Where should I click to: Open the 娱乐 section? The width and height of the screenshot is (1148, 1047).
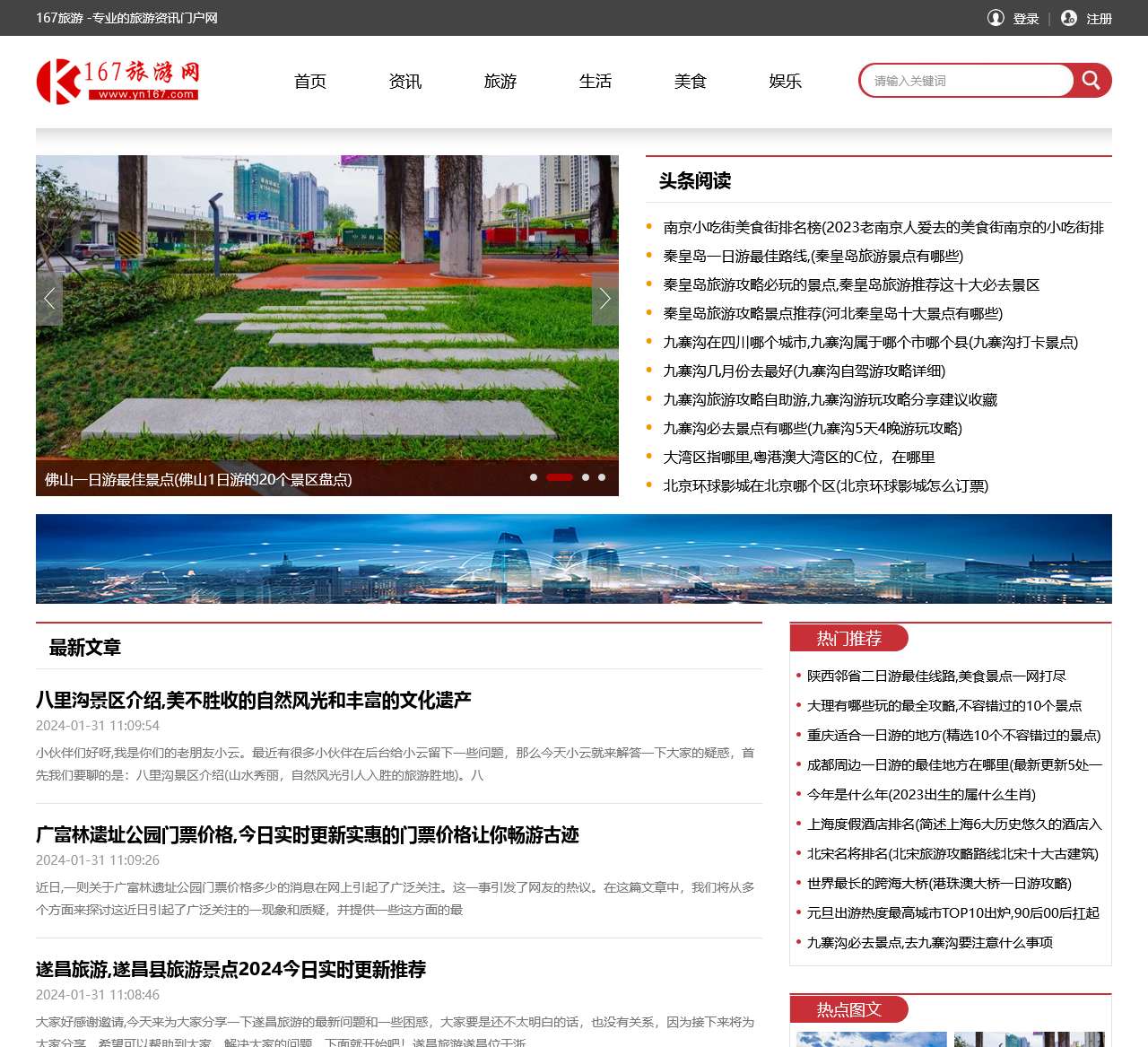point(784,81)
